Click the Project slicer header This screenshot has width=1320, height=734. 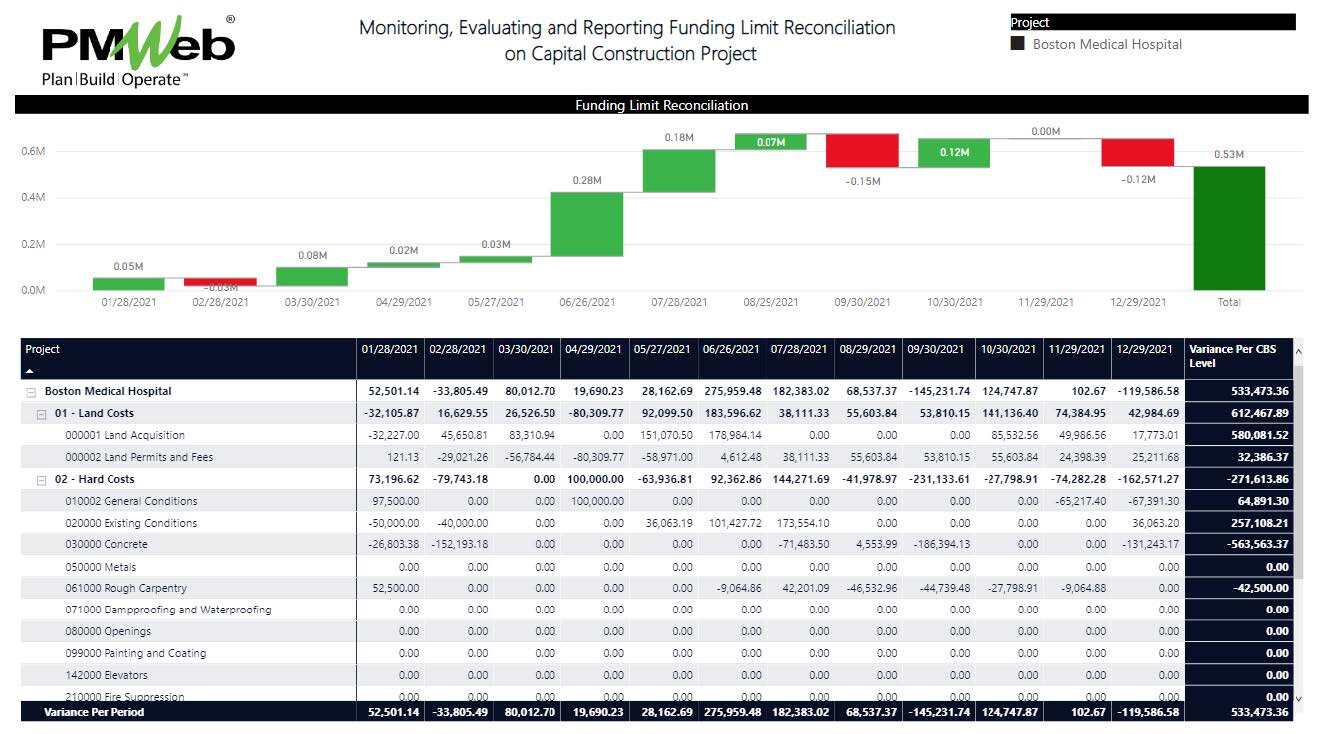(x=1152, y=22)
